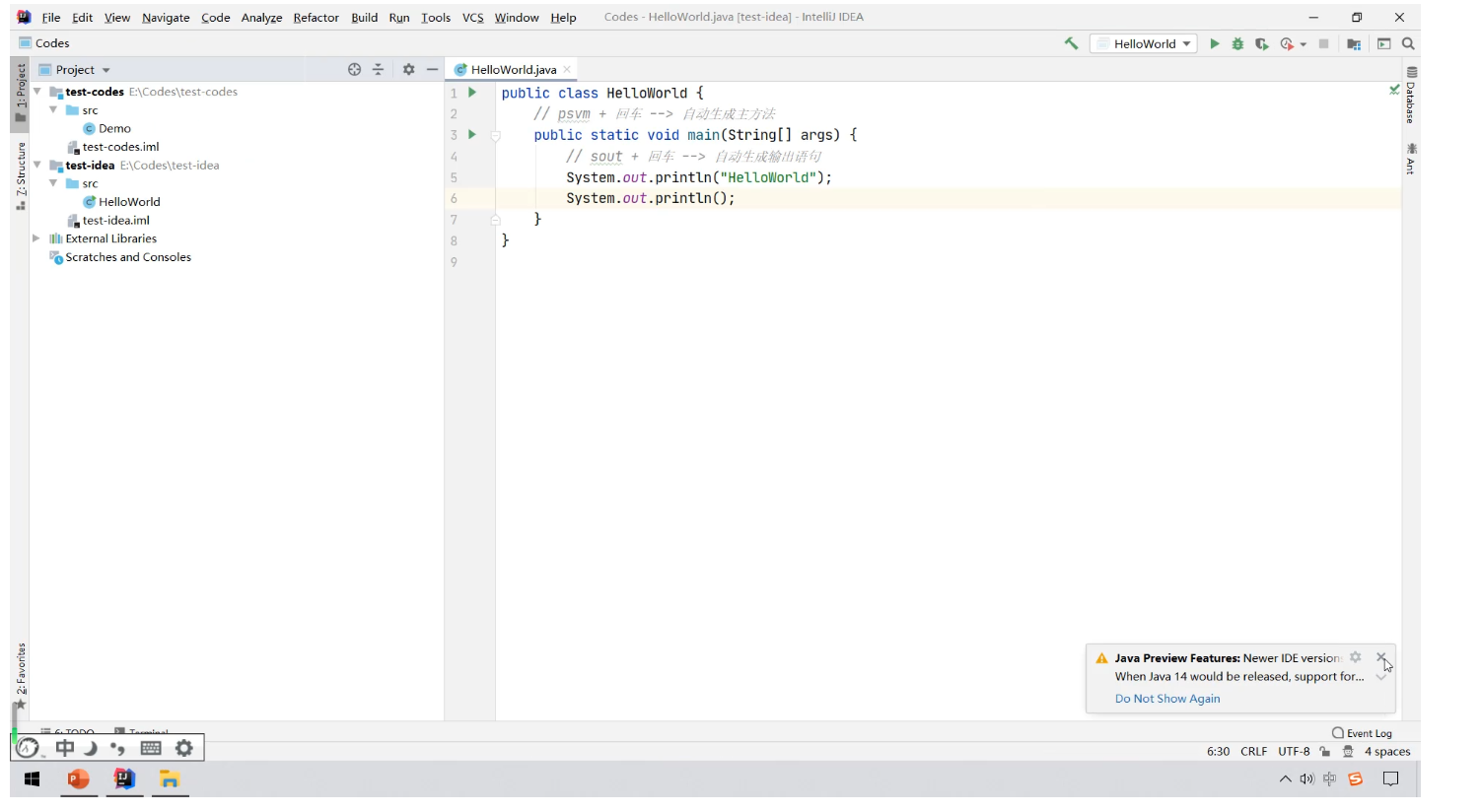Open the File menu
The height and width of the screenshot is (812, 1481).
click(51, 18)
